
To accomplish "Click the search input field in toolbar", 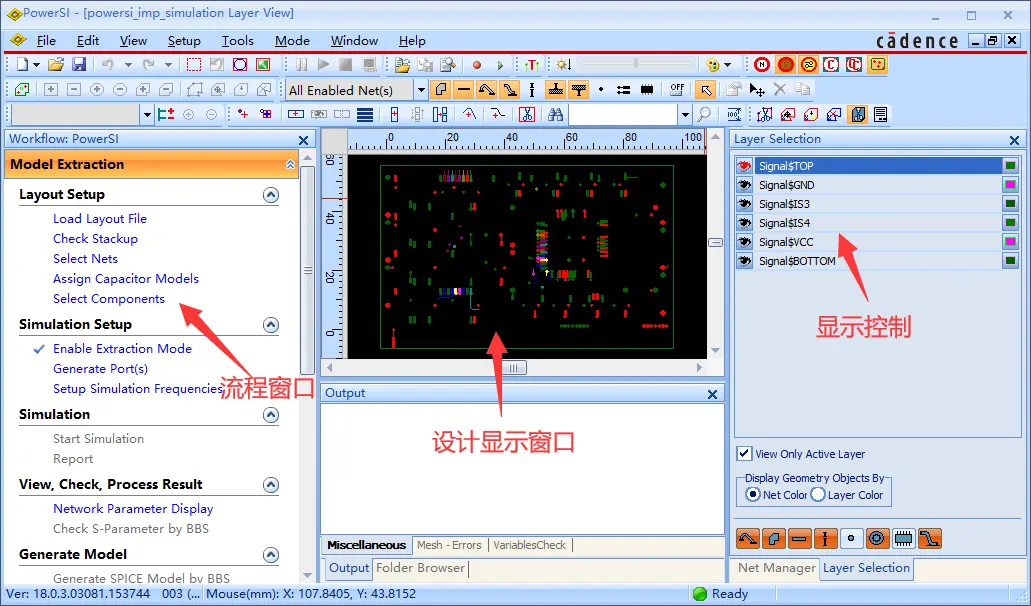I will coord(623,114).
